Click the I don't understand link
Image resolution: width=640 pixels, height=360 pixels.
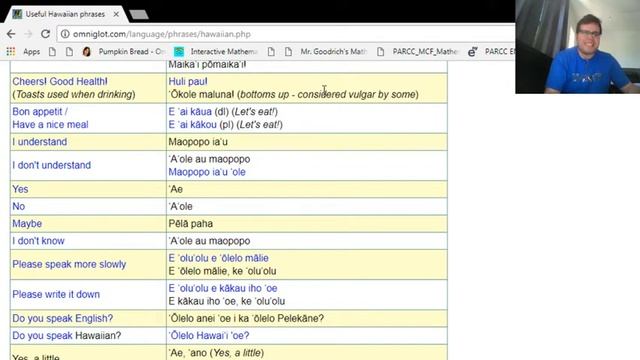[x=51, y=165]
